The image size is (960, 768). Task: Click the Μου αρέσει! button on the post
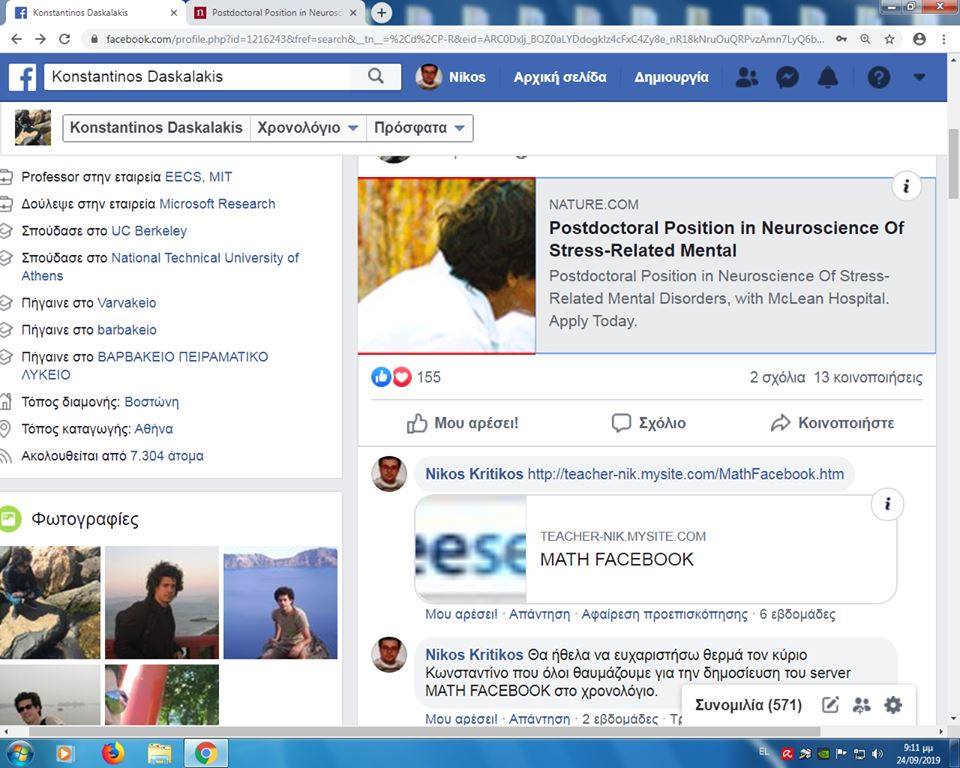[463, 423]
